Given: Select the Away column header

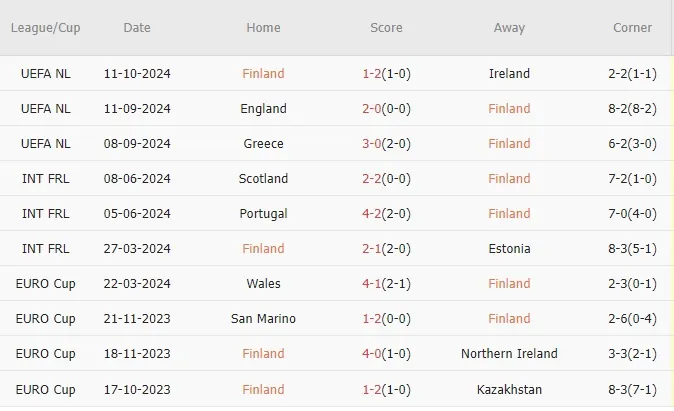Looking at the screenshot, I should pyautogui.click(x=509, y=28).
